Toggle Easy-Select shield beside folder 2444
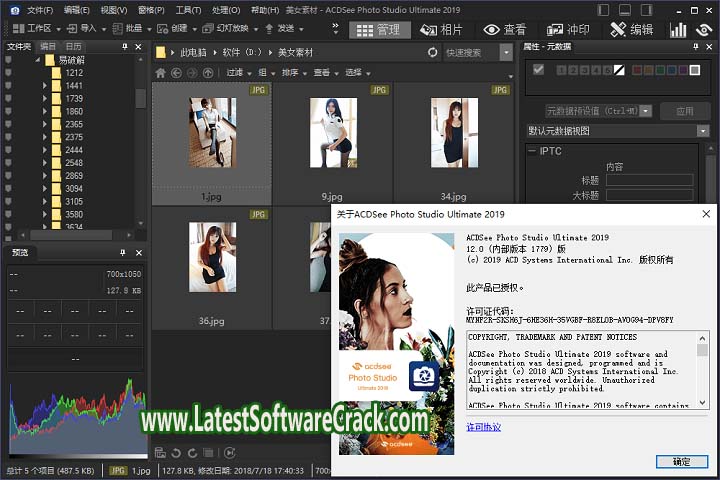The image size is (720, 480). [x=8, y=150]
